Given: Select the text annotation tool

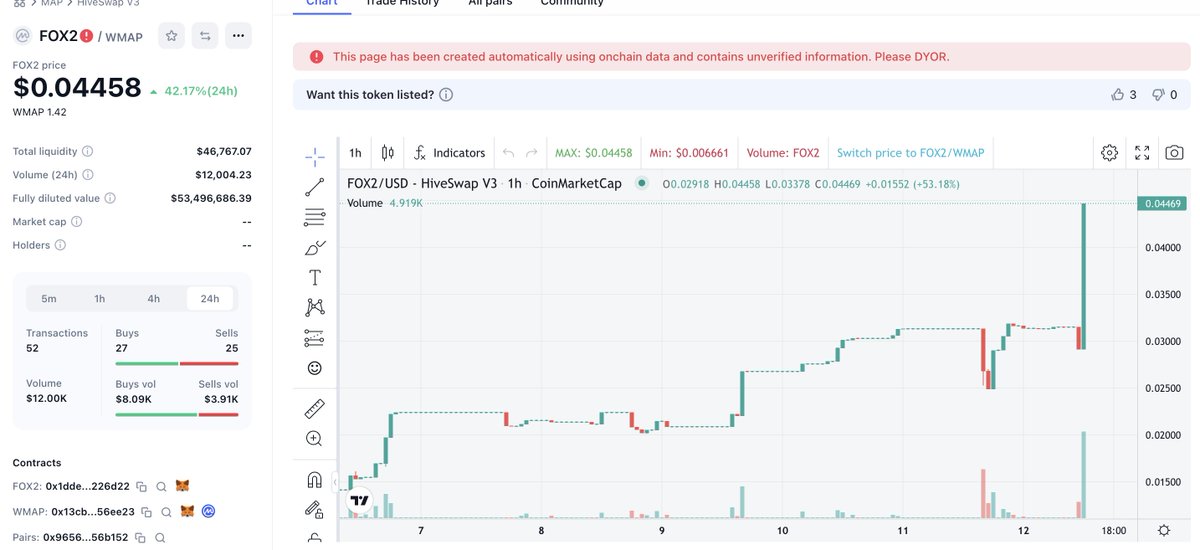Looking at the screenshot, I should click(314, 277).
